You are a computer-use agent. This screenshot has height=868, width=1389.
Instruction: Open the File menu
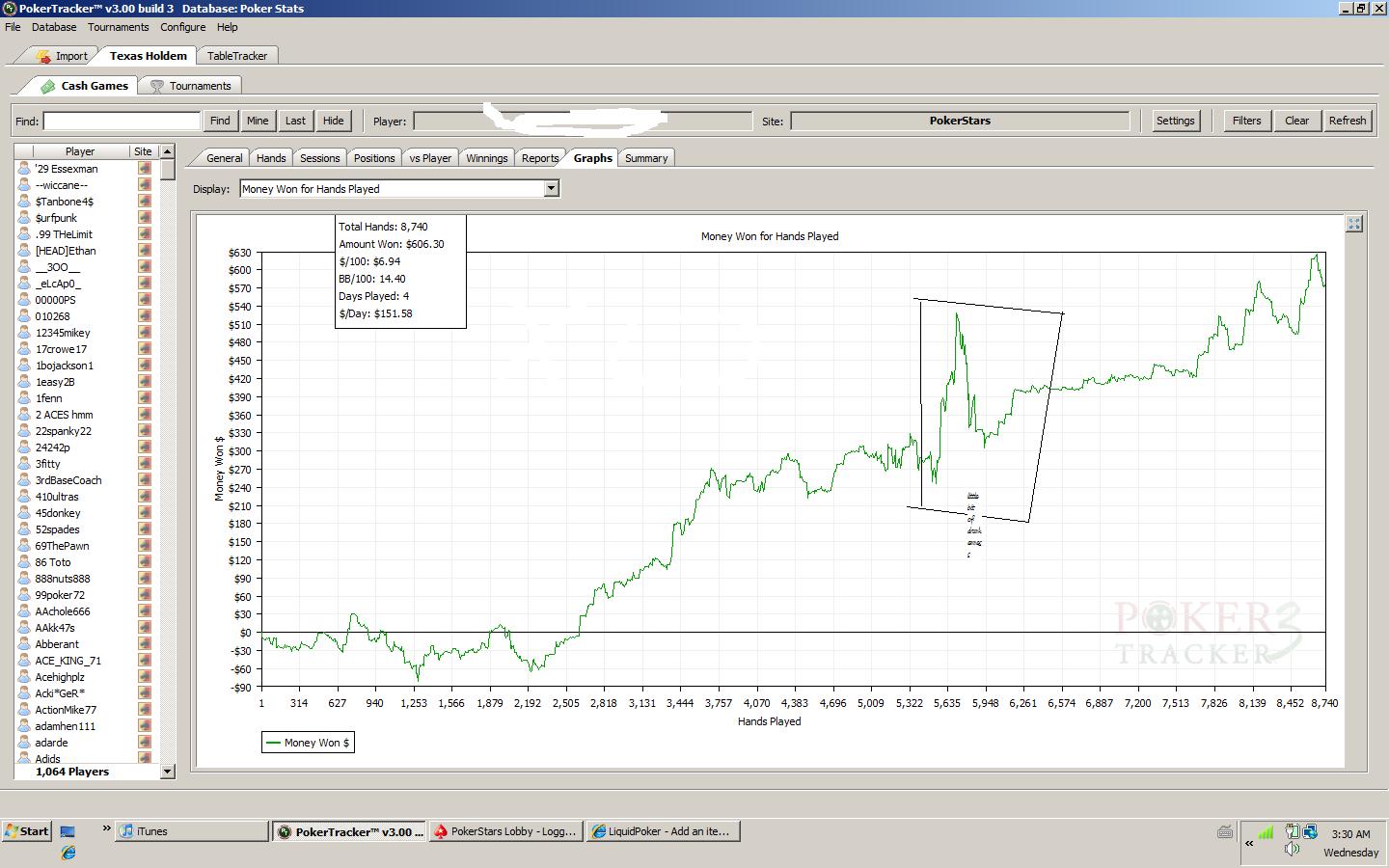[13, 27]
